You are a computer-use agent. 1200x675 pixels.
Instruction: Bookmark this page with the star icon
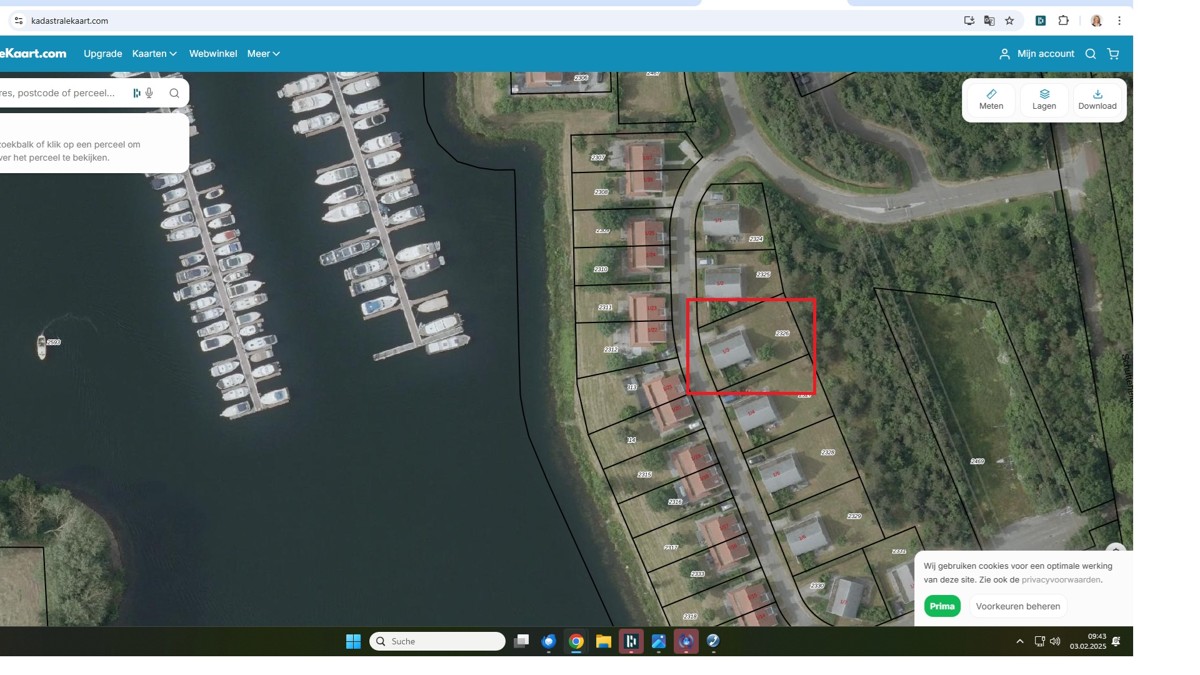[1009, 21]
